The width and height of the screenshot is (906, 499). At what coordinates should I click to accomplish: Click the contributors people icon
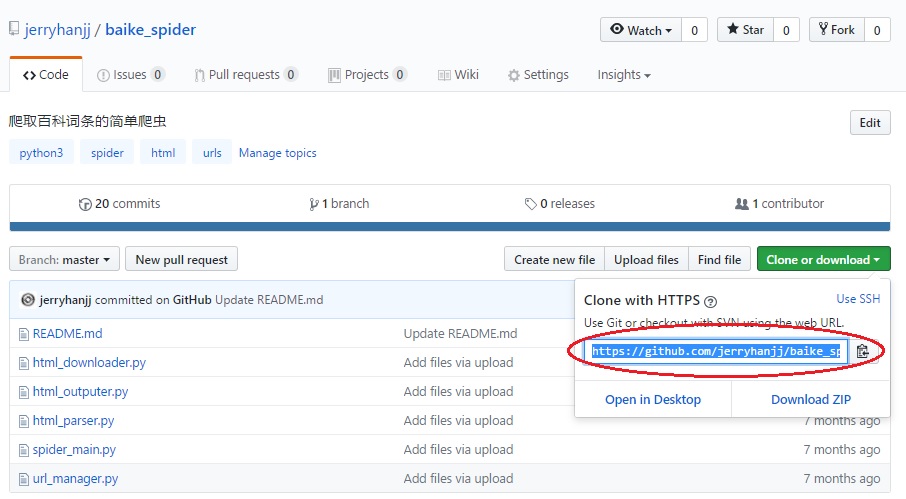pyautogui.click(x=741, y=204)
